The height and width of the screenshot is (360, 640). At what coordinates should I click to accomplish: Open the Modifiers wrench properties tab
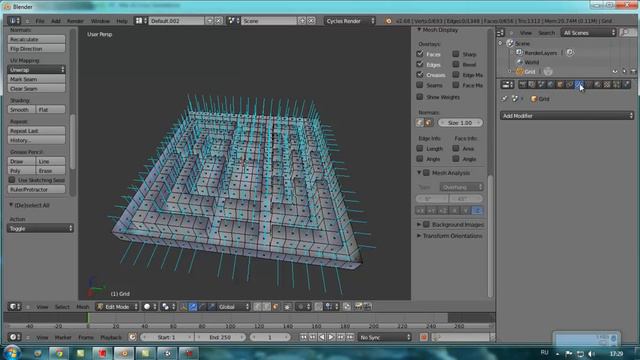click(579, 84)
